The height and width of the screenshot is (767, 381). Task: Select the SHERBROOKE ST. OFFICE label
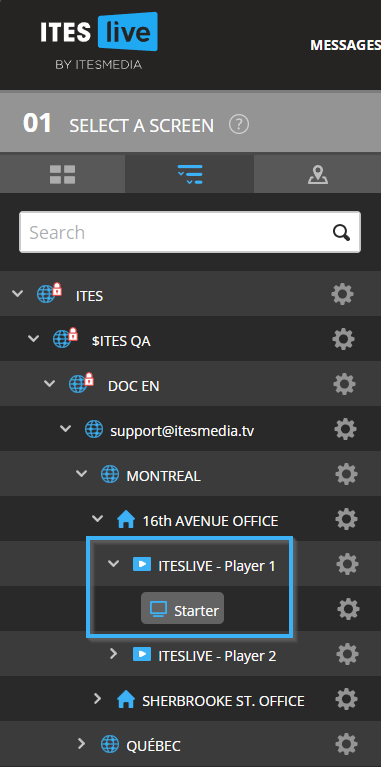pos(223,701)
